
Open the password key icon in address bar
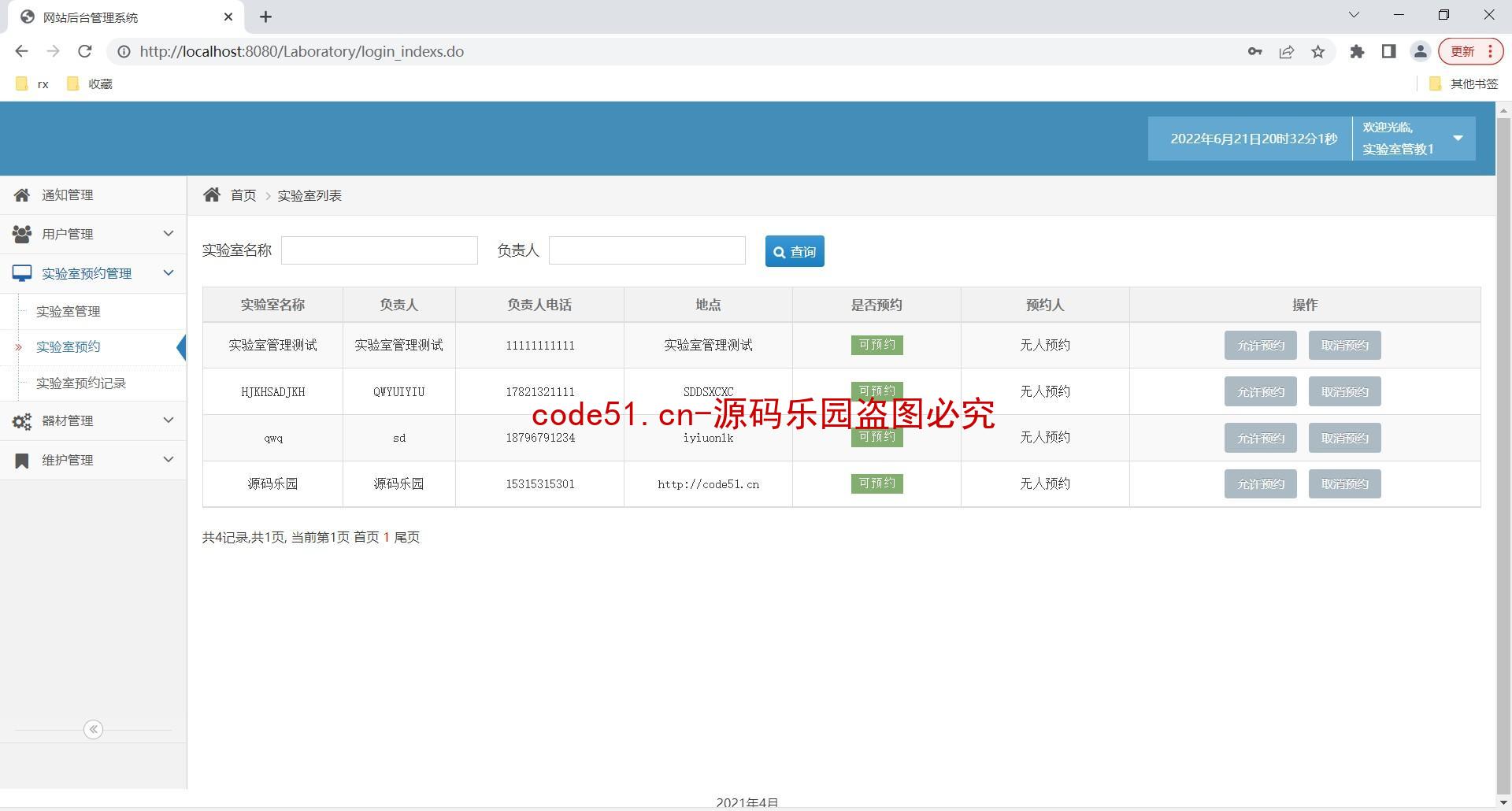[x=1254, y=52]
